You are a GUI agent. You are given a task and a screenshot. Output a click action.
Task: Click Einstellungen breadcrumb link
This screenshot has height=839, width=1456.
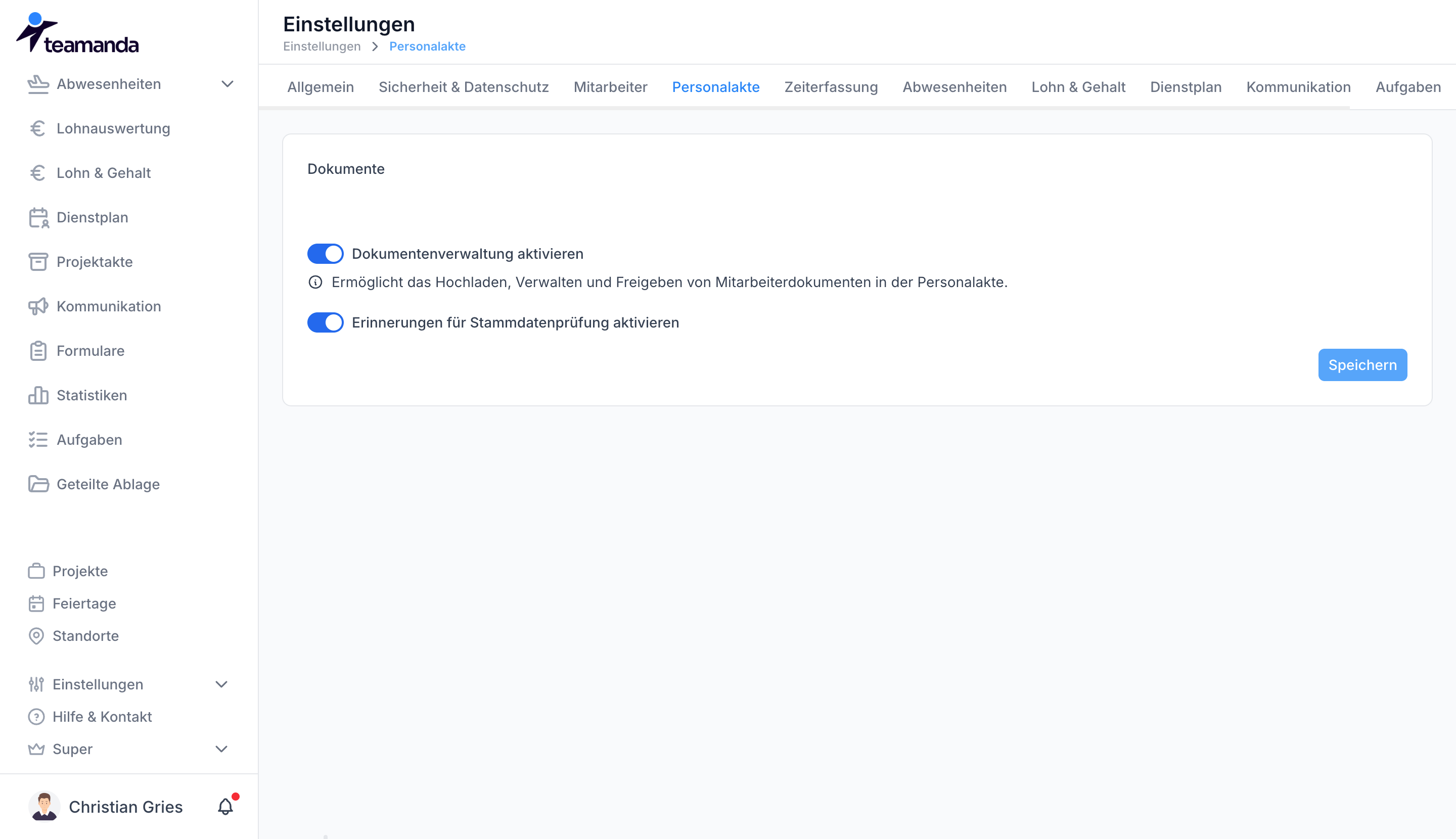click(x=322, y=46)
